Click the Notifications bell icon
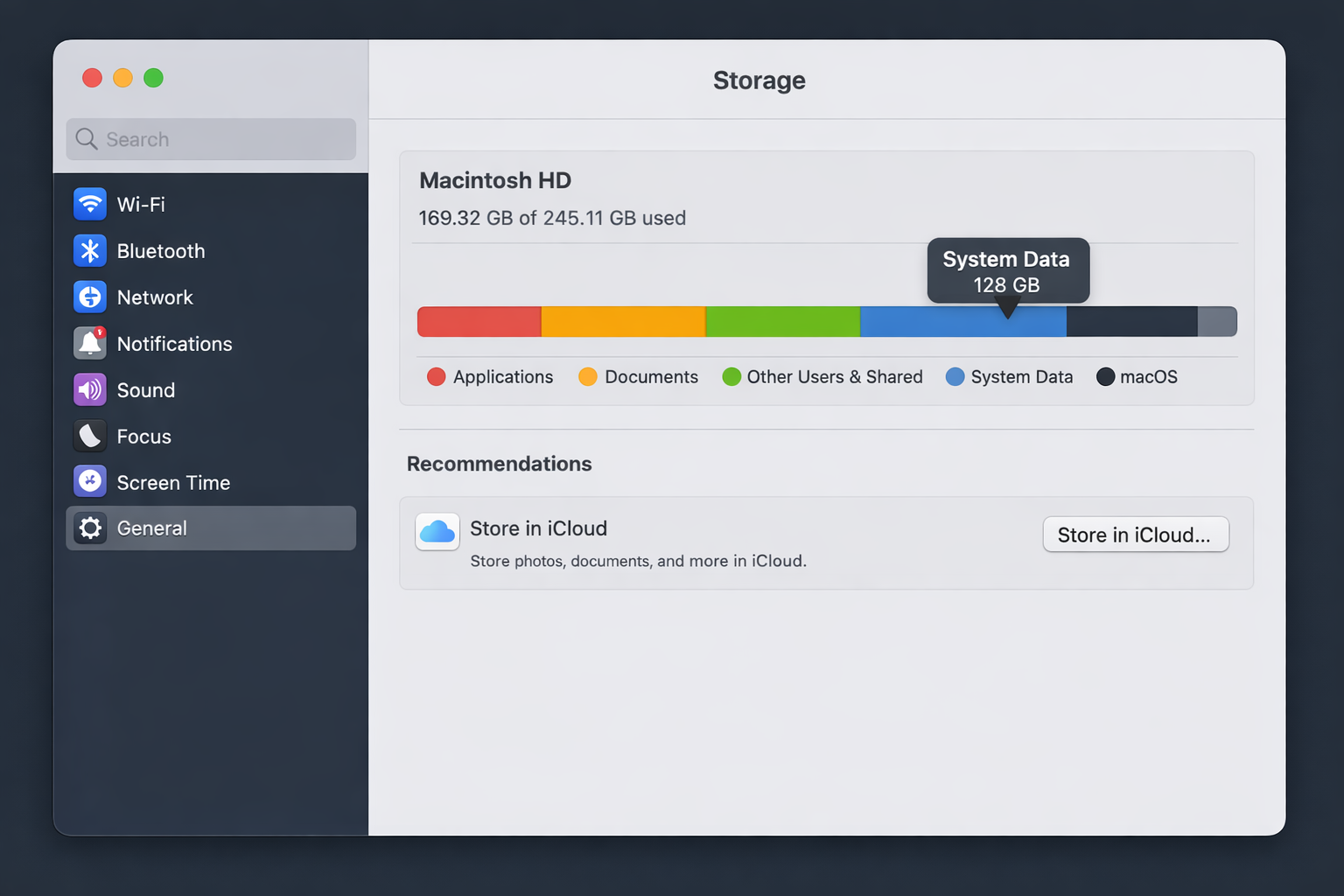Viewport: 1344px width, 896px height. coord(90,343)
